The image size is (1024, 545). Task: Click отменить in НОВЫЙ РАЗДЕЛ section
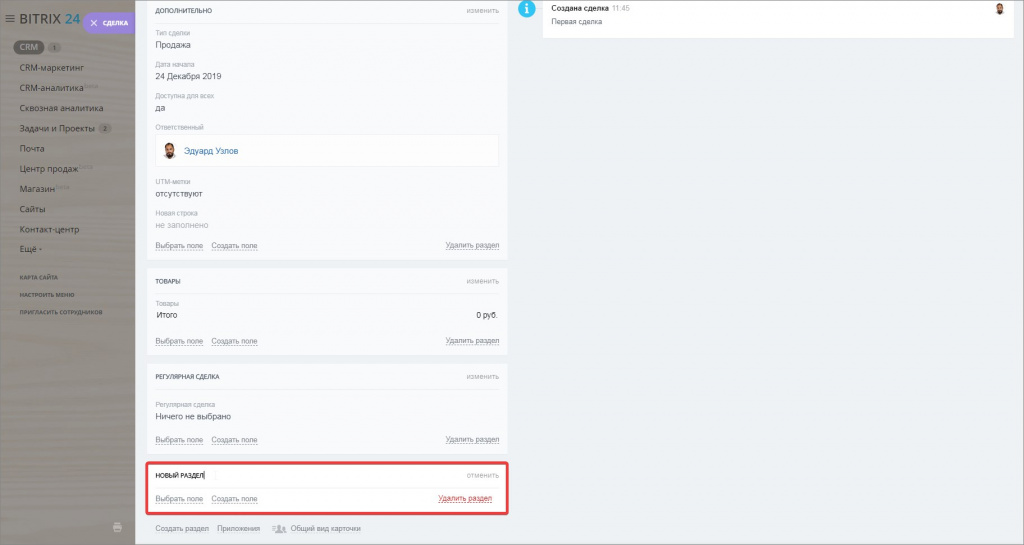(483, 475)
